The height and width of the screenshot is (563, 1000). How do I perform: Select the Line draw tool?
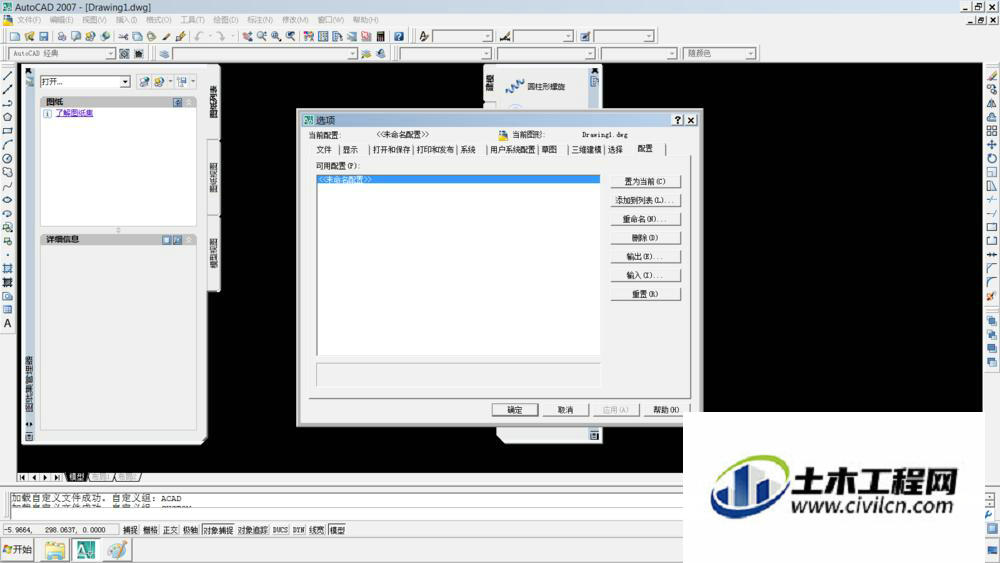(8, 75)
